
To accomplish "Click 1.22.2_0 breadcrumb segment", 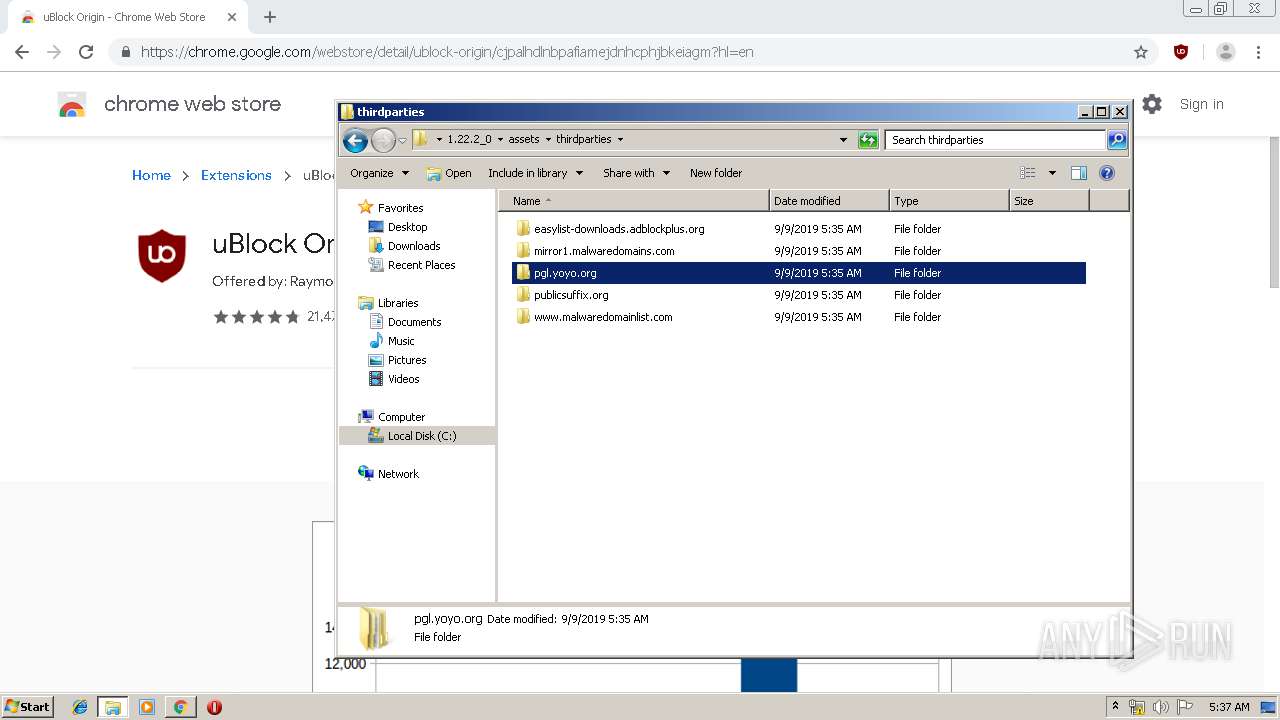I will [469, 140].
